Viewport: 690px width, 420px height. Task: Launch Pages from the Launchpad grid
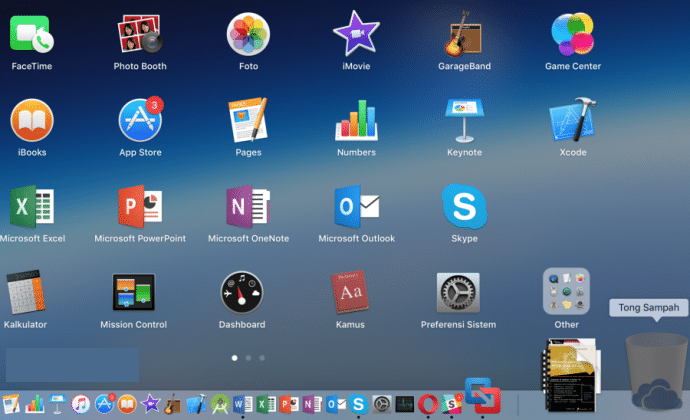pyautogui.click(x=248, y=120)
